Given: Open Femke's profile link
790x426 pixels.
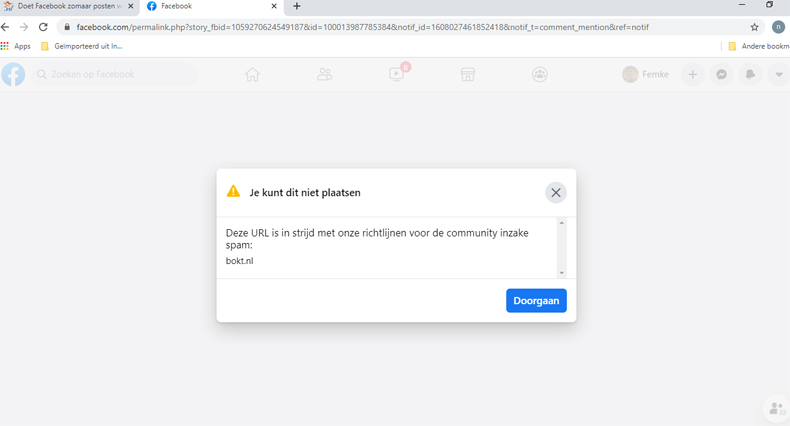Looking at the screenshot, I should [x=645, y=75].
